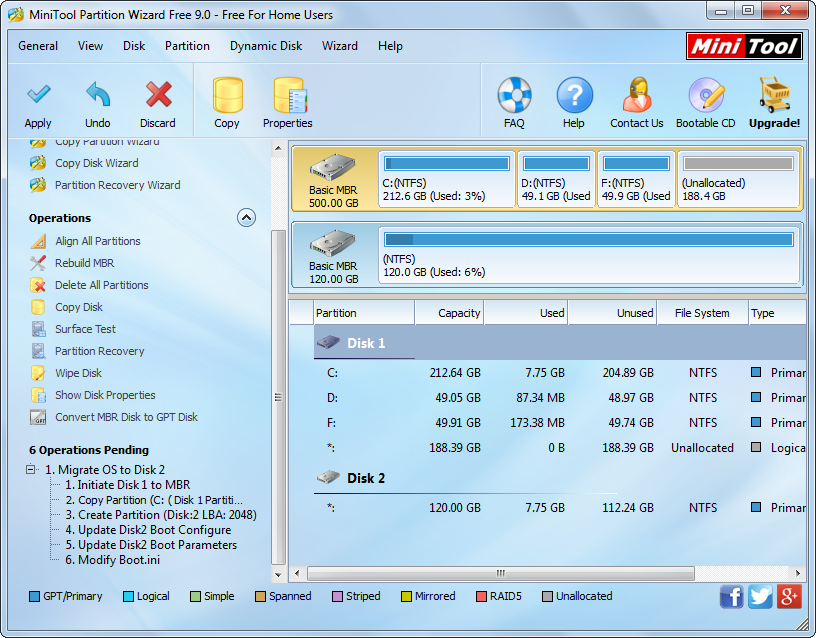Viewport: 816px width, 638px height.
Task: Select the Disk 2 header row
Action: [559, 478]
